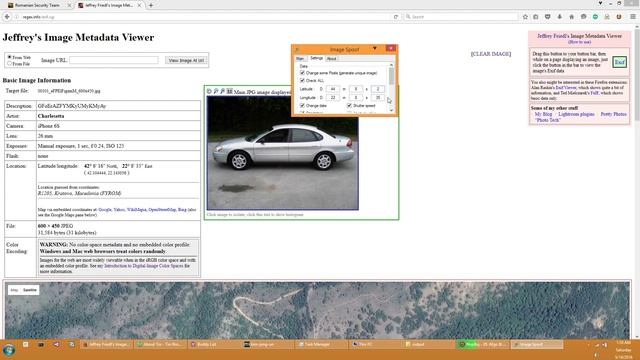Viewport: 640px width, 360px height.
Task: Click the Longitude seconds field
Action: (x=378, y=98)
